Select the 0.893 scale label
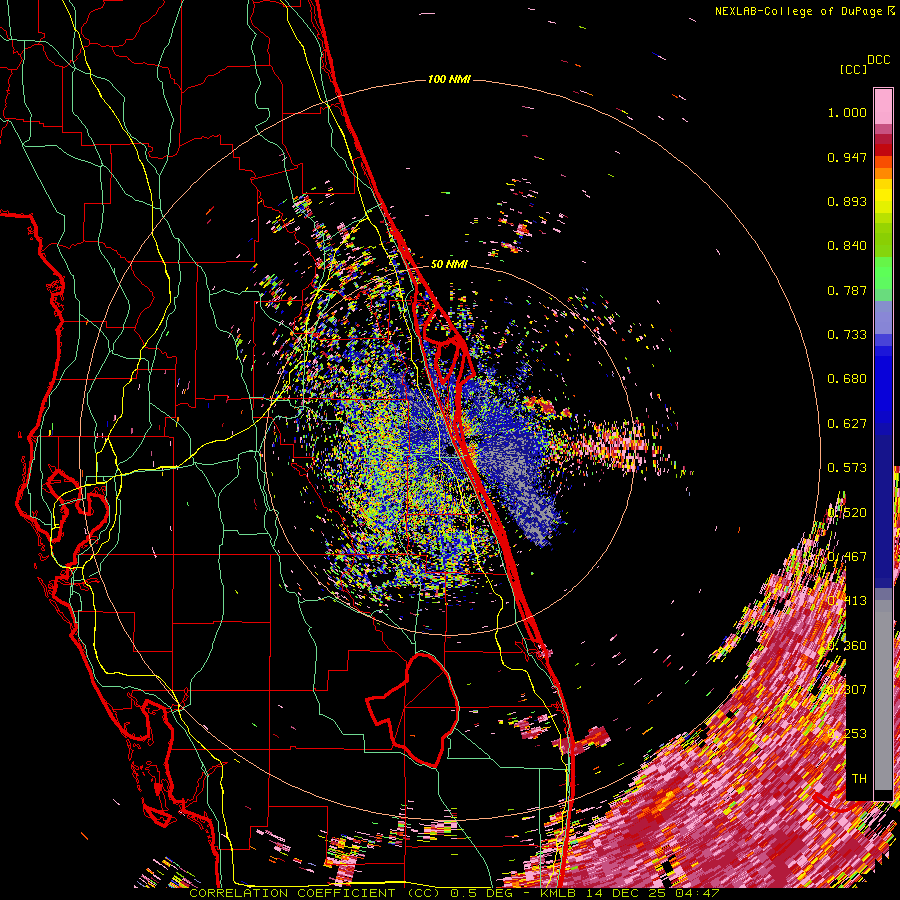The image size is (900, 900). click(847, 201)
